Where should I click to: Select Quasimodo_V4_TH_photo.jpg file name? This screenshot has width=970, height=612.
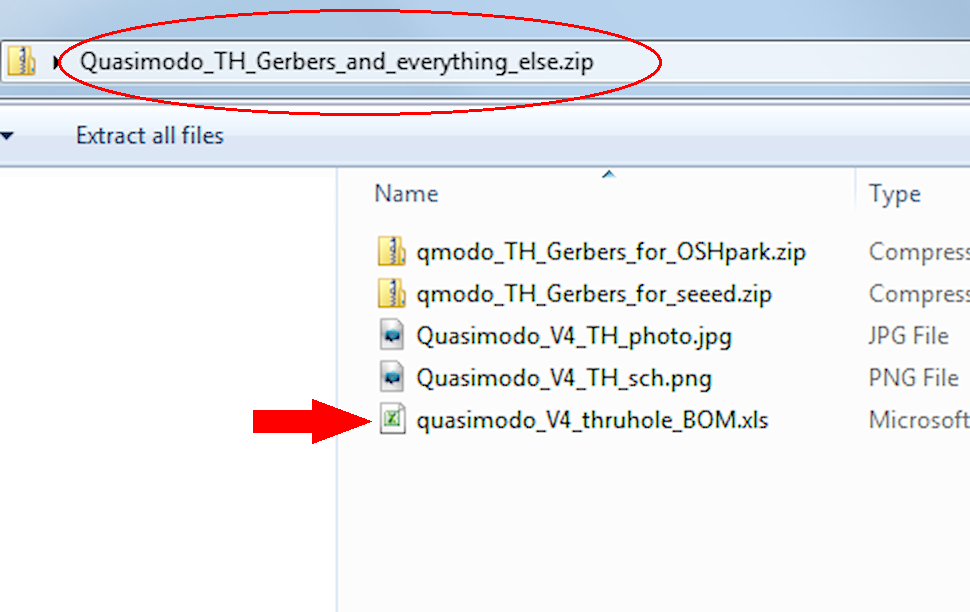pyautogui.click(x=573, y=336)
